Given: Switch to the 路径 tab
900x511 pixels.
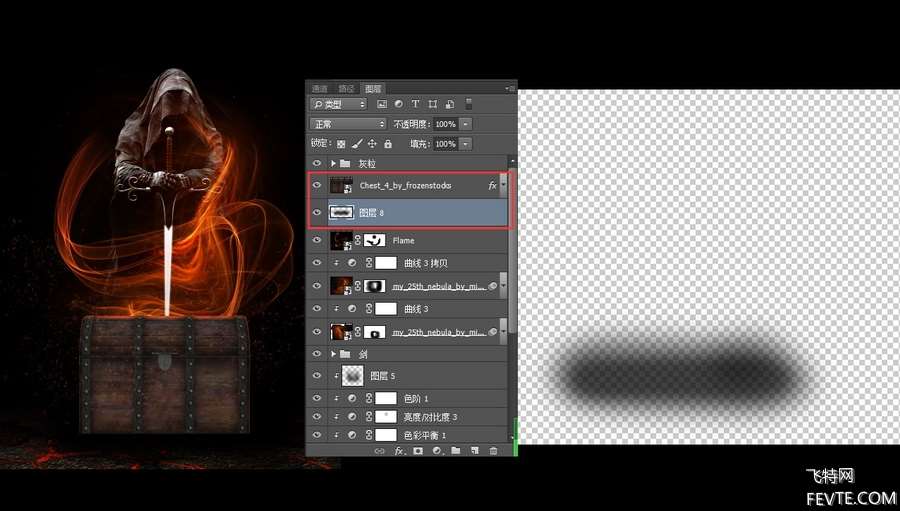Looking at the screenshot, I should [x=347, y=88].
